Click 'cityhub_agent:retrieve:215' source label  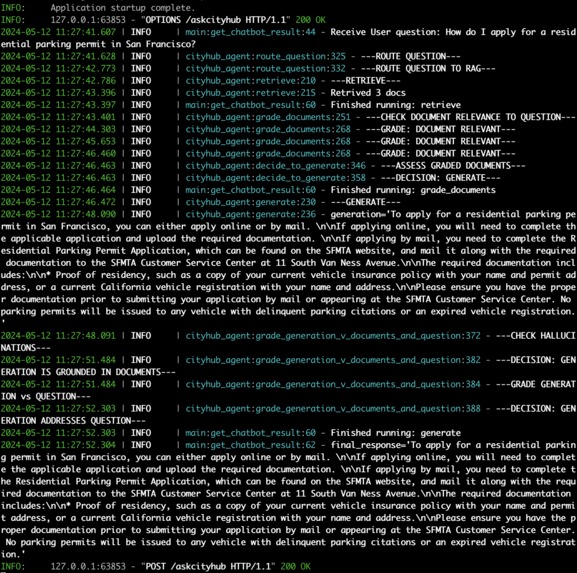250,92
